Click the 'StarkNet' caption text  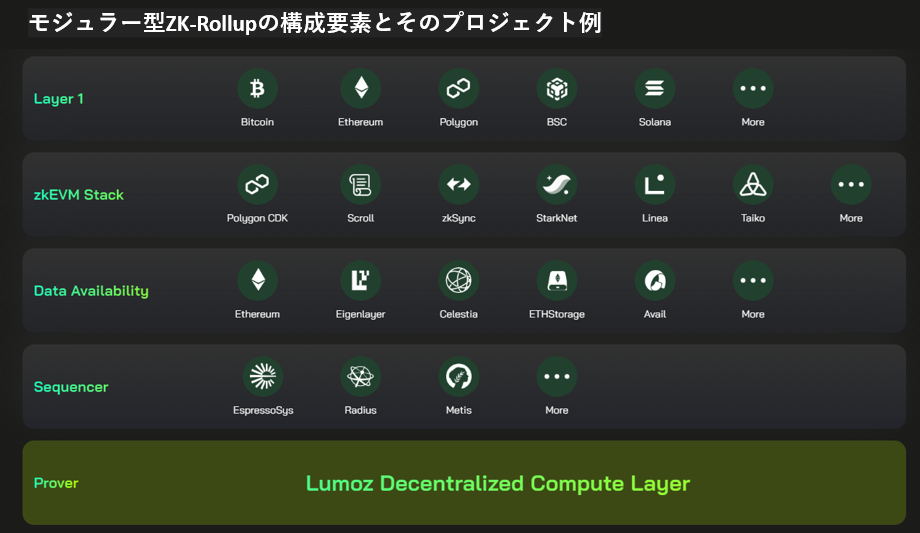tap(557, 218)
